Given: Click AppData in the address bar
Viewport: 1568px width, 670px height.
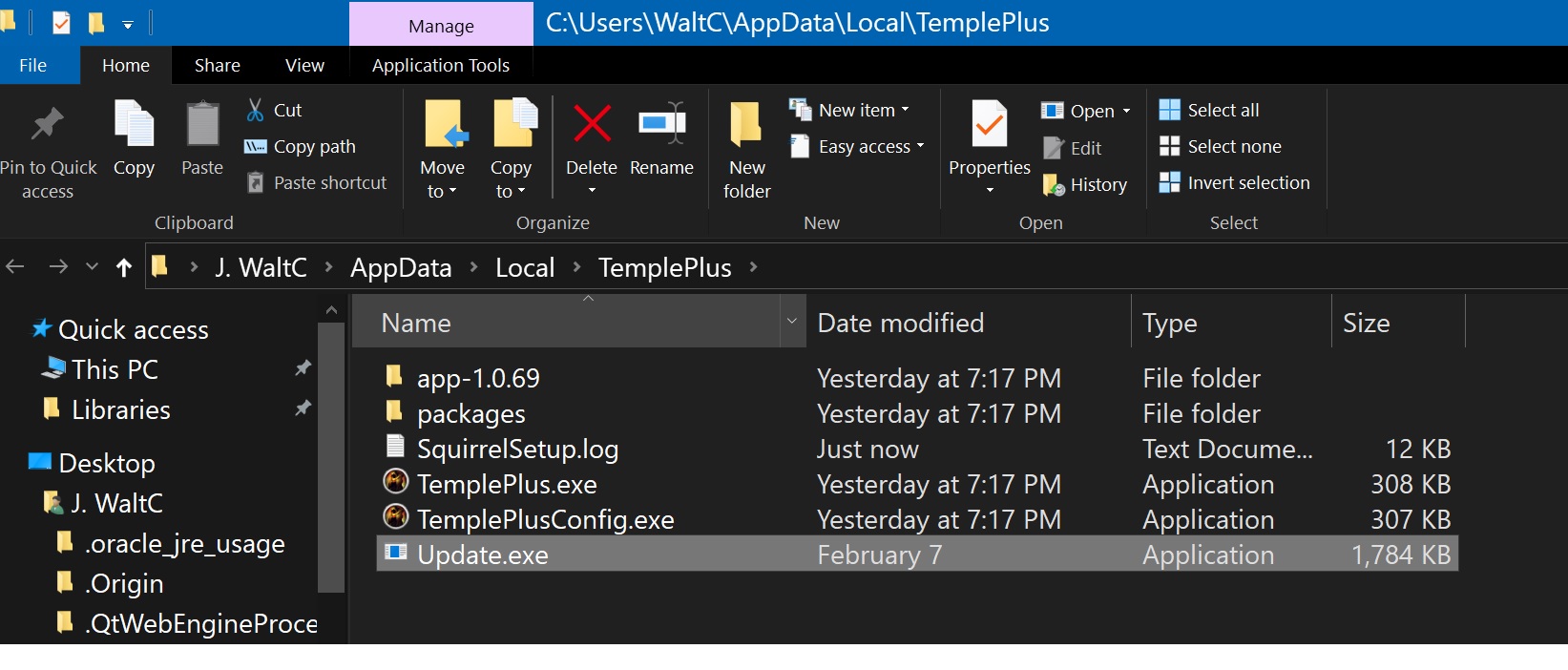Looking at the screenshot, I should (x=401, y=267).
